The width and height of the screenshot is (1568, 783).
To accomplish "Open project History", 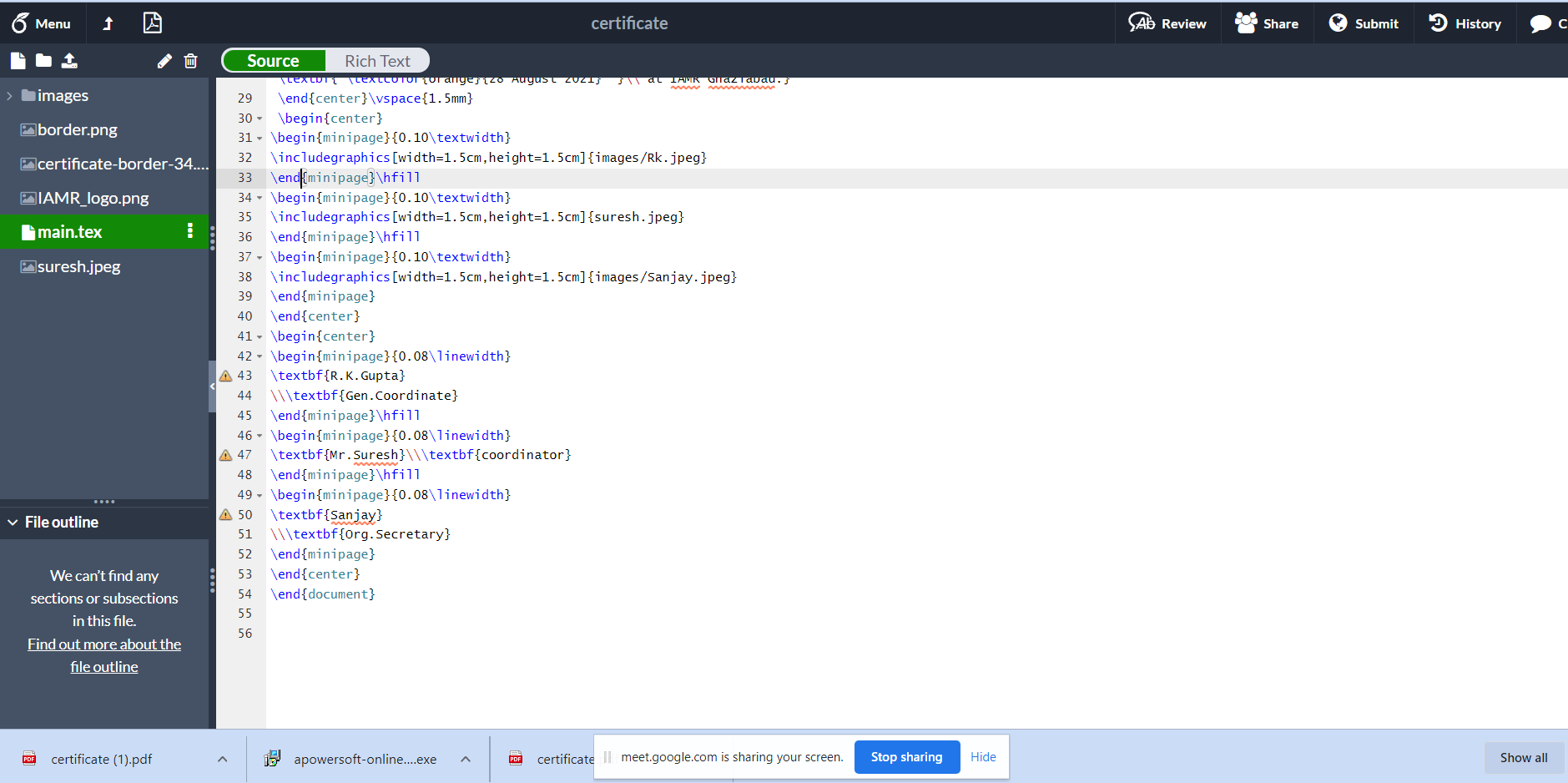I will pos(1465,23).
